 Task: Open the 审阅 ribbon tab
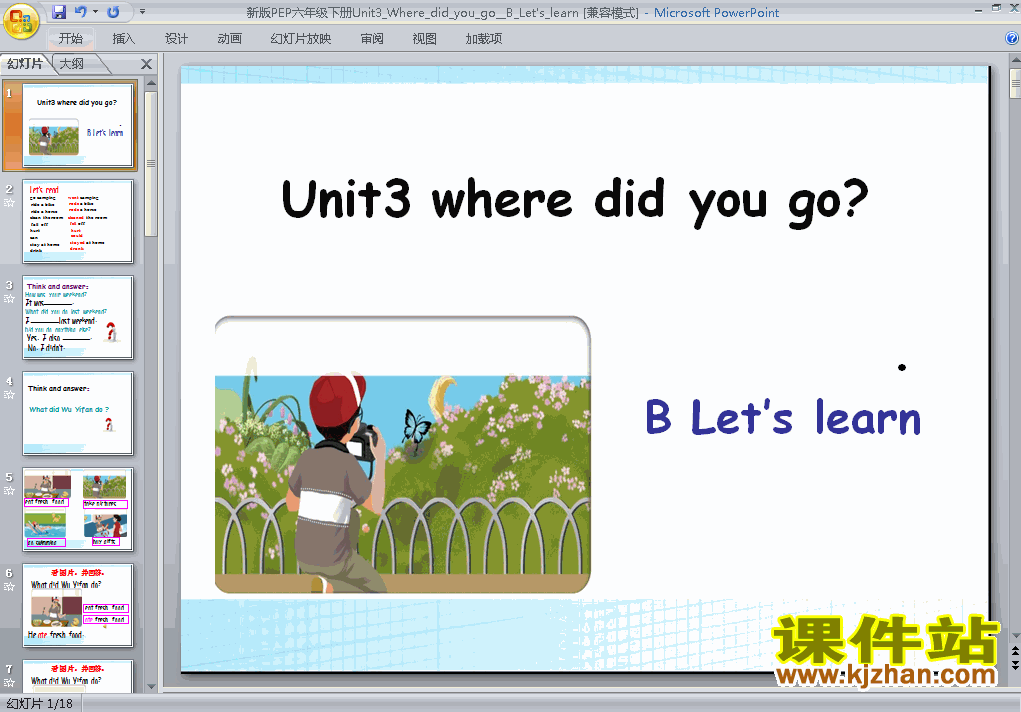pos(372,38)
